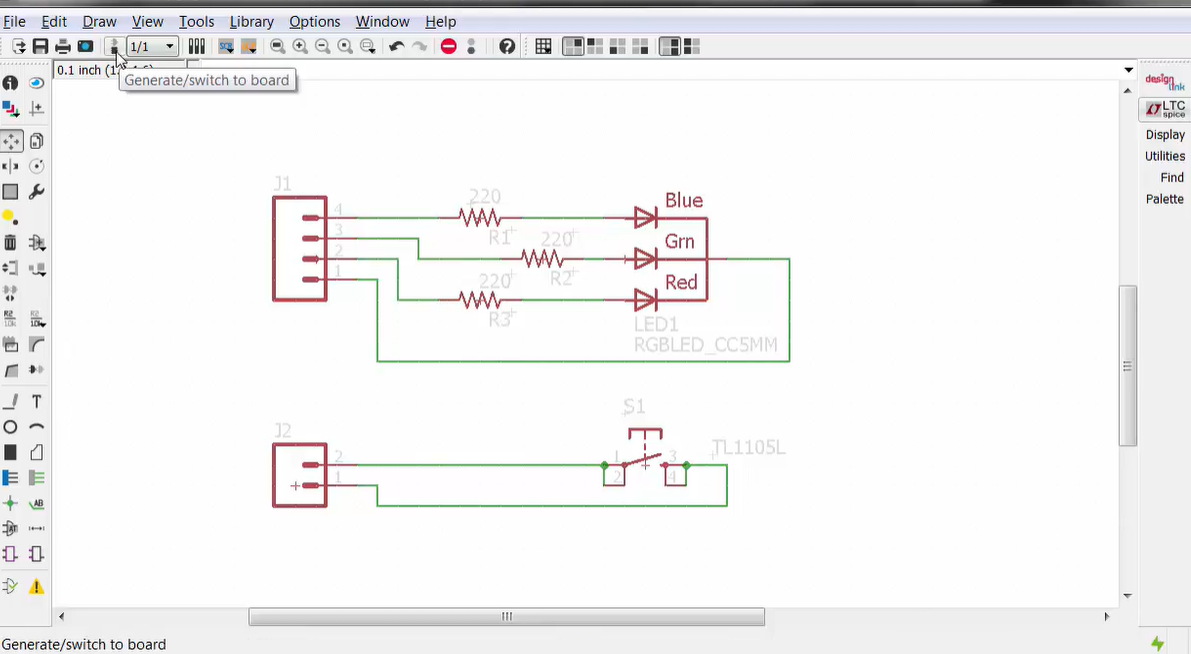Open the Tools menu
This screenshot has width=1191, height=654.
coord(197,21)
